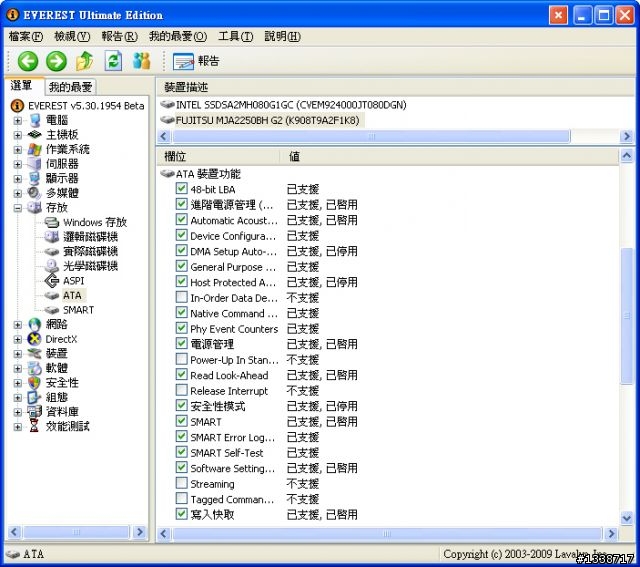Select the ASPI tree item
Viewport: 640px width, 567px height.
(64, 281)
